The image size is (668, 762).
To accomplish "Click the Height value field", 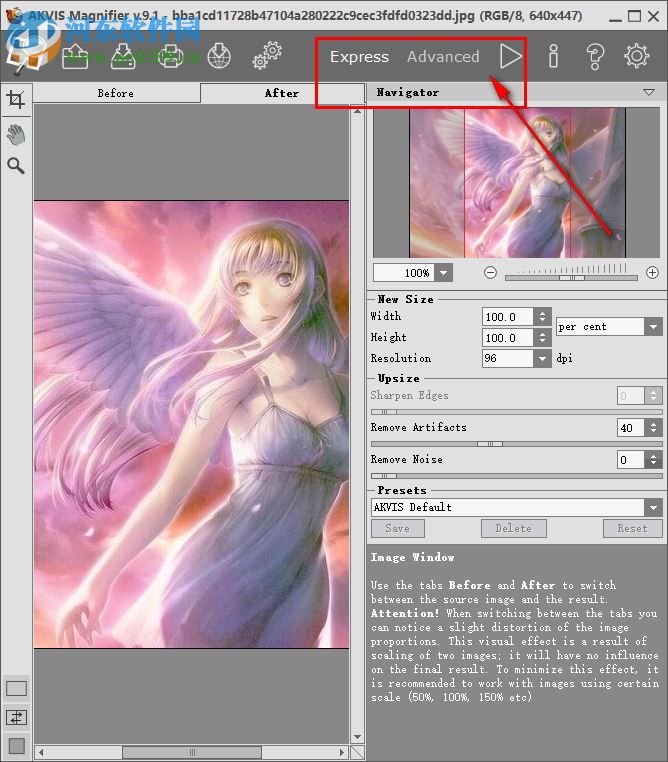I will click(x=508, y=338).
